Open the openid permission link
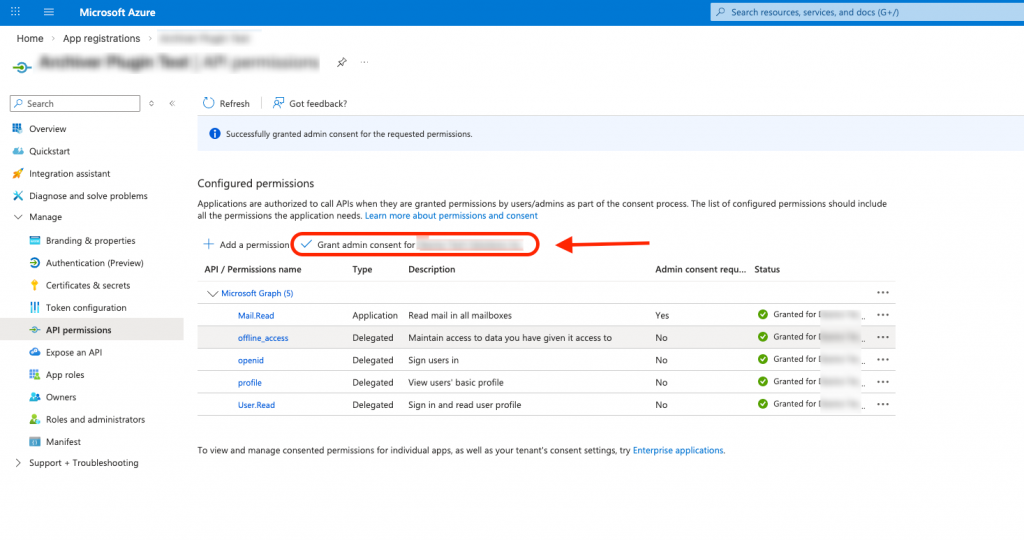Image resolution: width=1024 pixels, height=540 pixels. [250, 360]
